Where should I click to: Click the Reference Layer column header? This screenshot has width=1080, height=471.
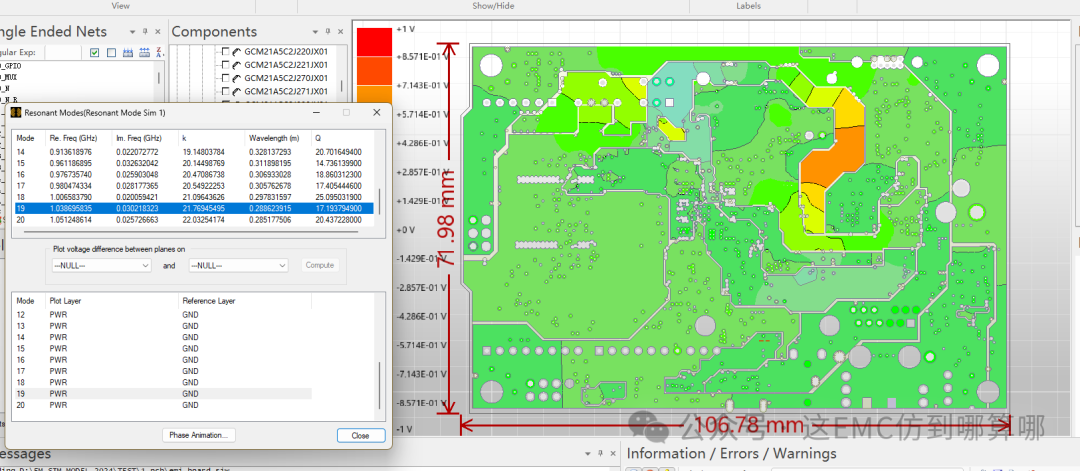tap(209, 301)
